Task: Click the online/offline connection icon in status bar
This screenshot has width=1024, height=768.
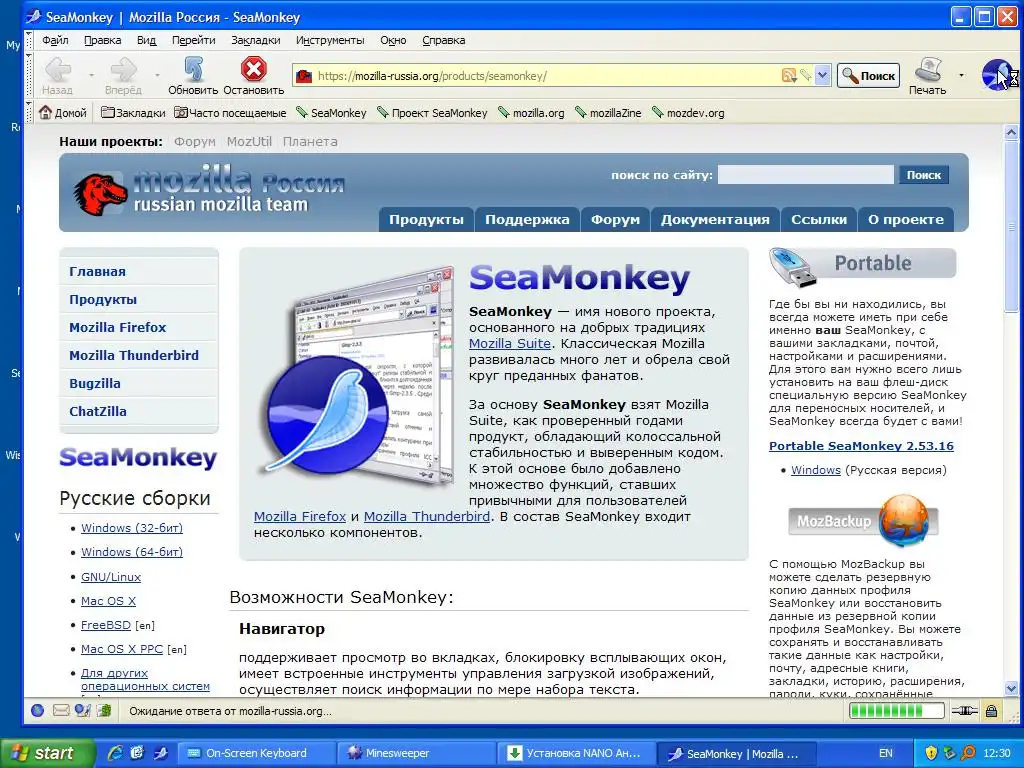Action: [x=965, y=711]
